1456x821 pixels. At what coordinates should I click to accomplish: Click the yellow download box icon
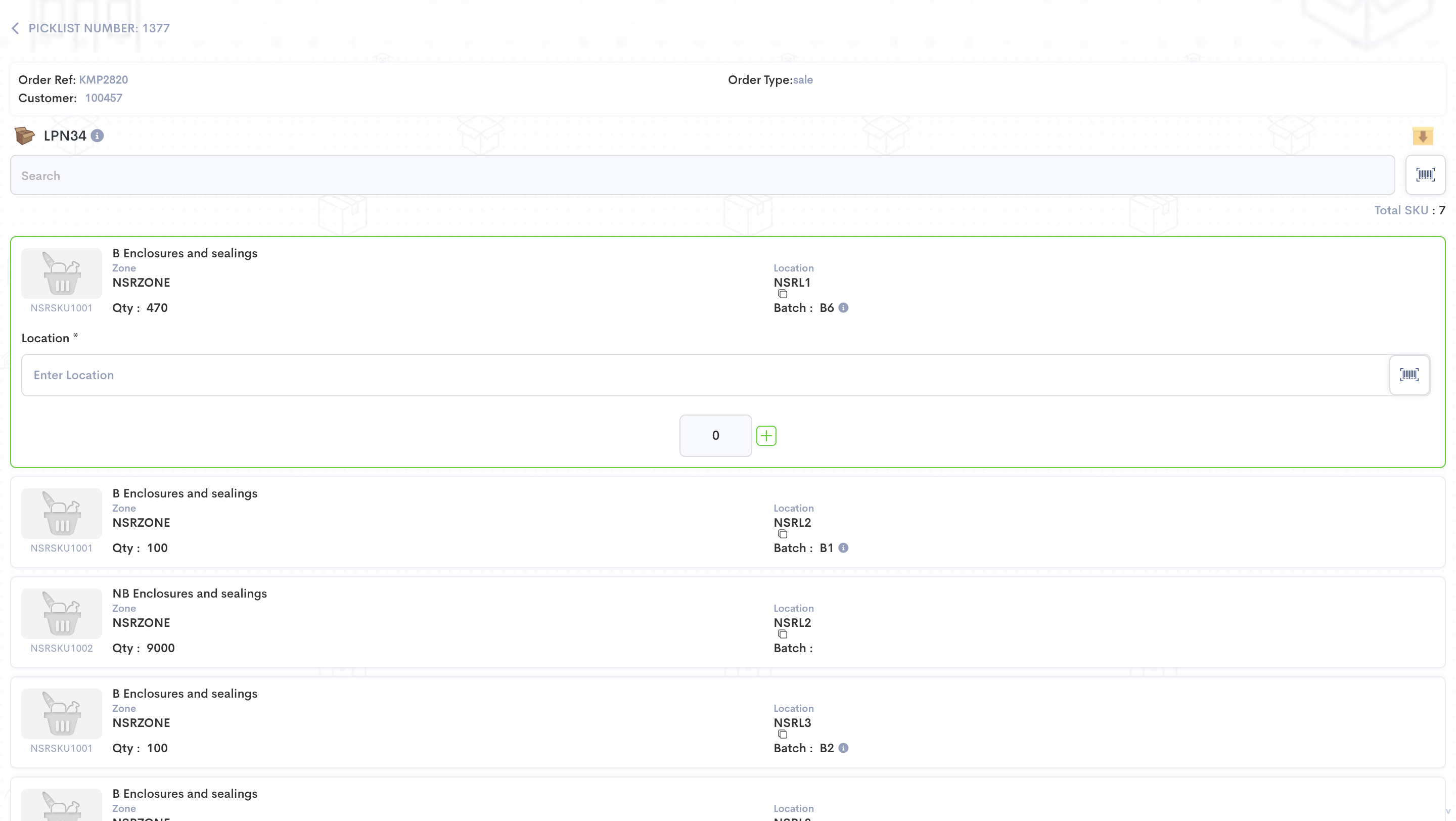point(1423,135)
